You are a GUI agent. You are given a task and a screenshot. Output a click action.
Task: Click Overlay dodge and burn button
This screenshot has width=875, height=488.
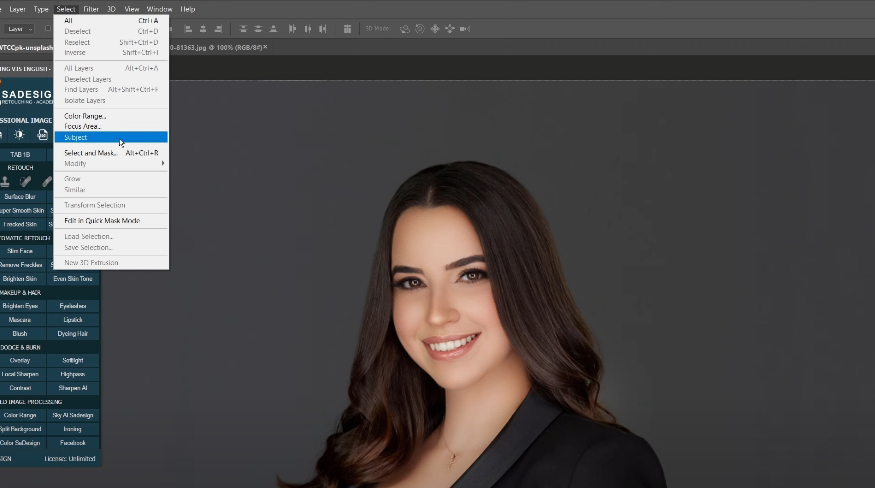pyautogui.click(x=20, y=361)
